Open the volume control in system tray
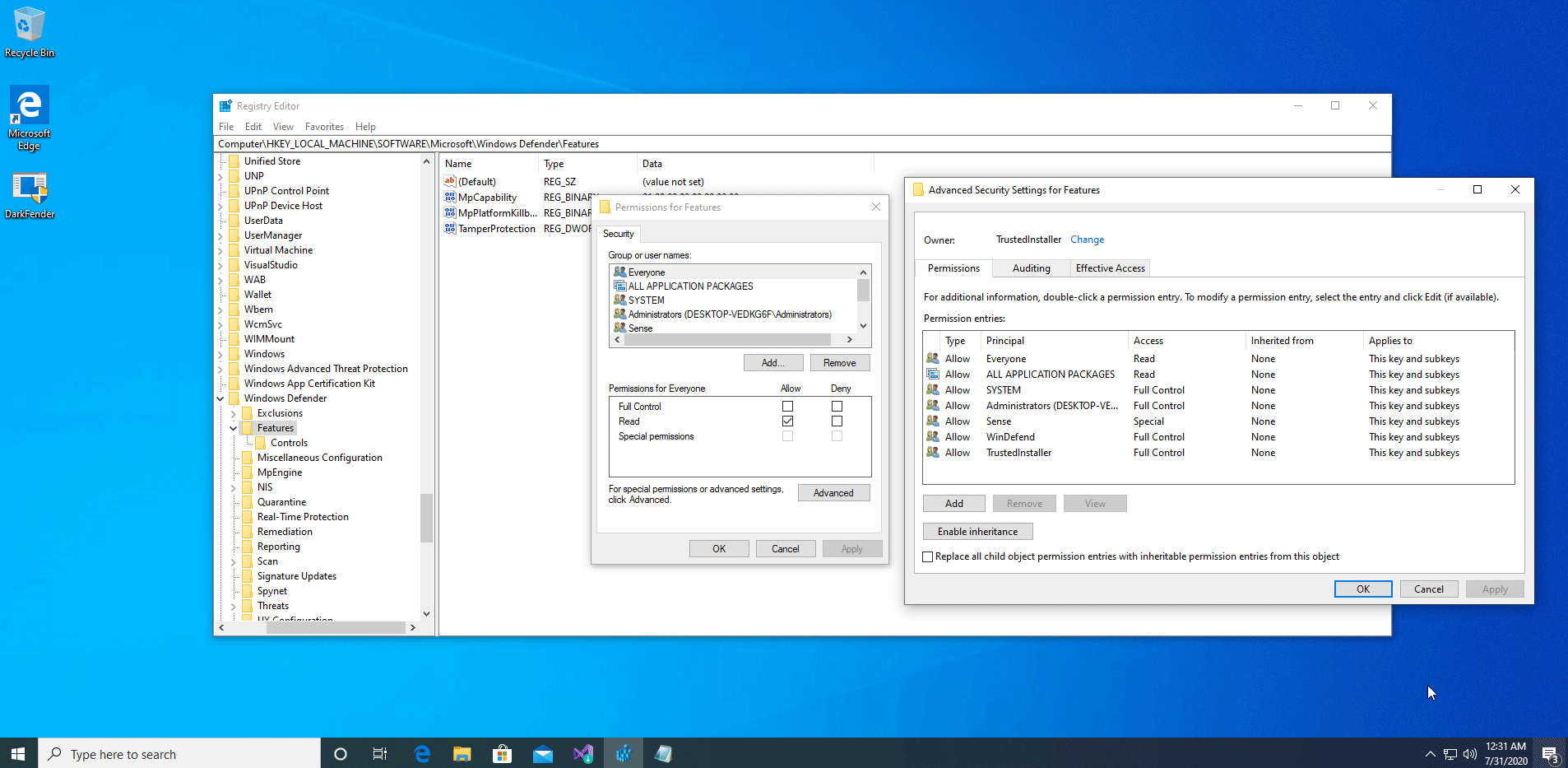This screenshot has width=1568, height=768. point(1470,753)
